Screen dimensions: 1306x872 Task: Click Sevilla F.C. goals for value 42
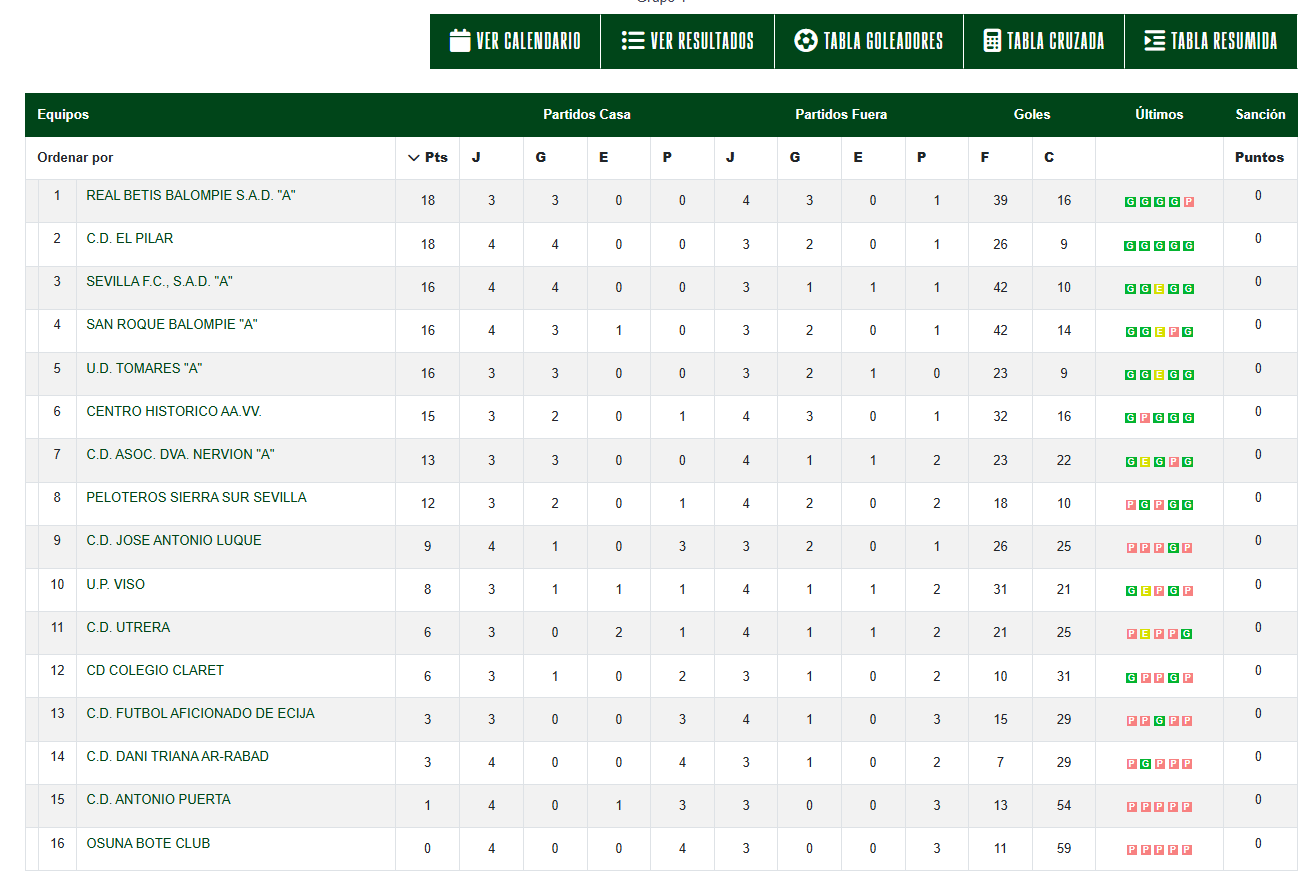tap(1000, 288)
